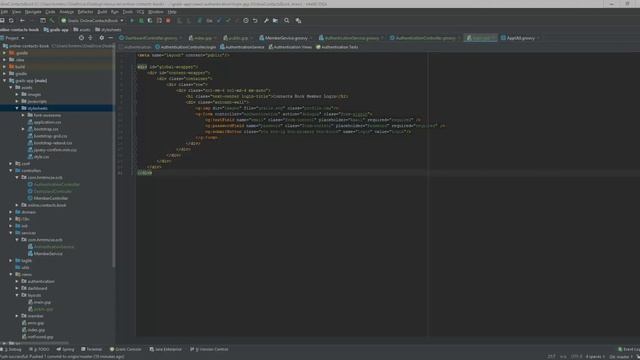
Task: Open the Terminal tool window
Action: click(x=91, y=349)
